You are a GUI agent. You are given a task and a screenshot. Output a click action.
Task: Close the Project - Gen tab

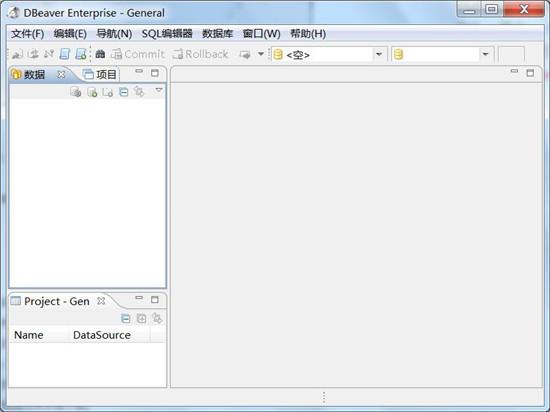101,301
